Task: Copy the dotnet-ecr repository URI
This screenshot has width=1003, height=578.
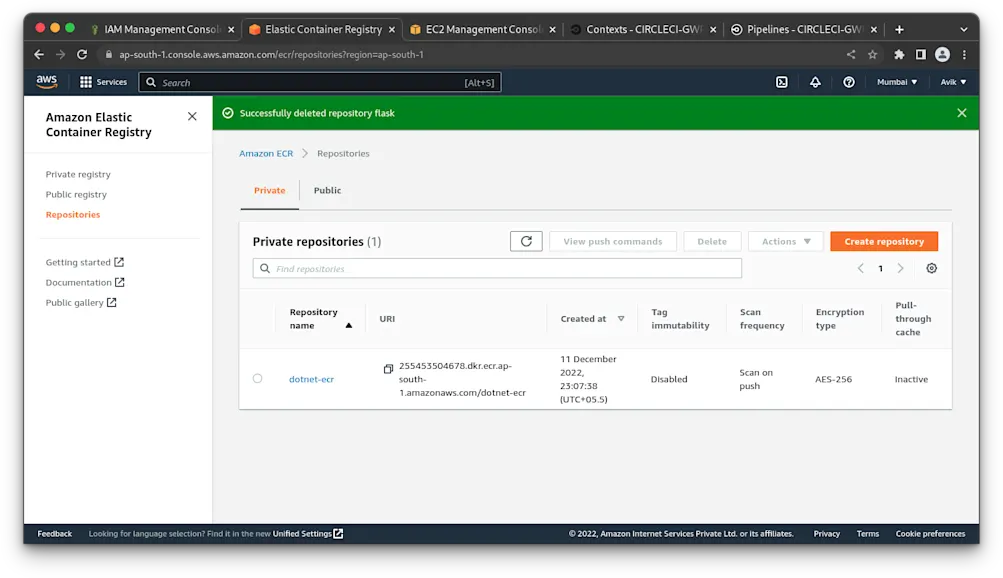Action: click(388, 369)
